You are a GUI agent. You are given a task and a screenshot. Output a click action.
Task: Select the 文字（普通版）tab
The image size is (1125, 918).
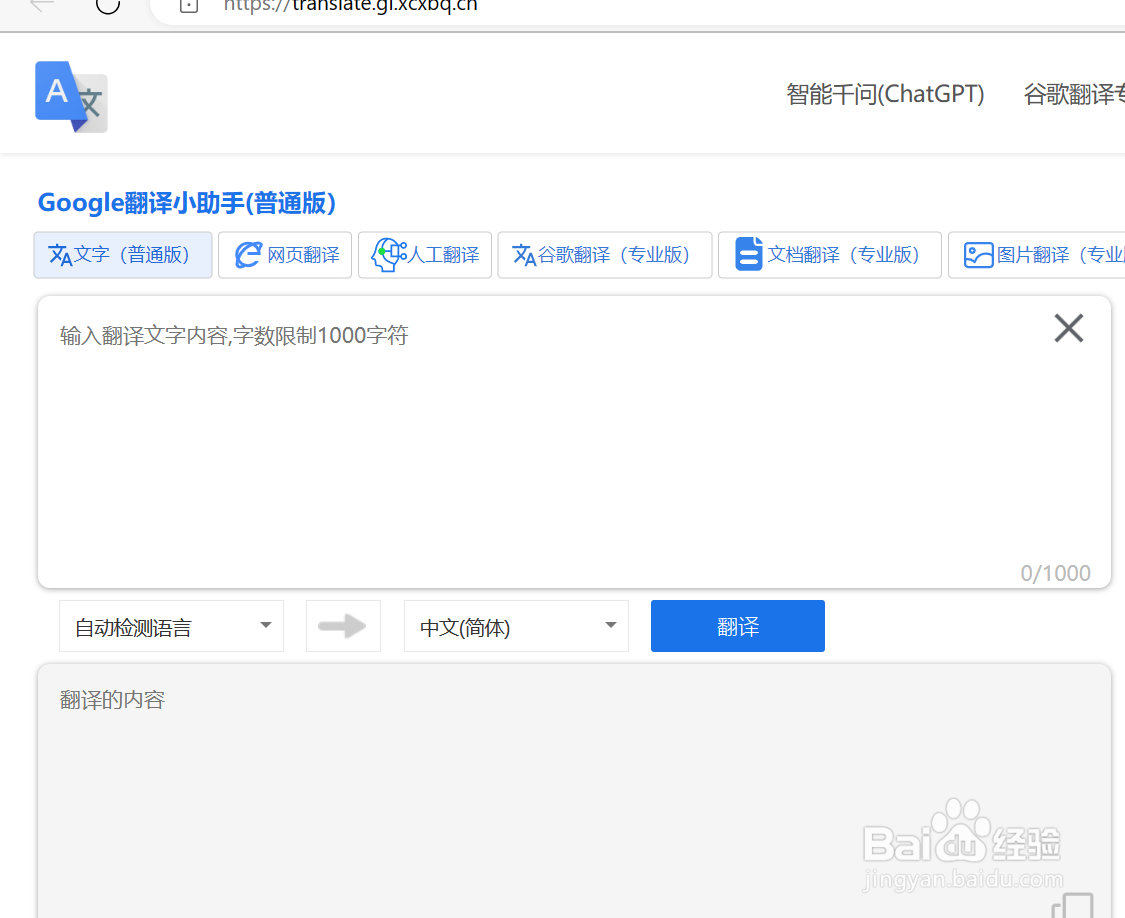[123, 255]
